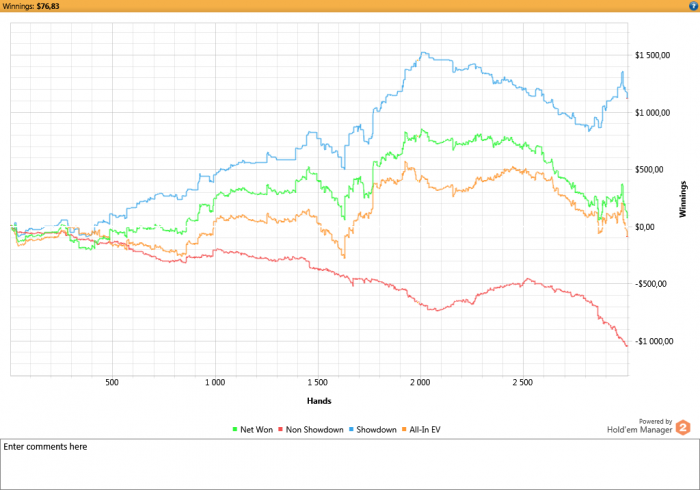
Task: Click the -$500,00 axis label
Action: (x=650, y=284)
